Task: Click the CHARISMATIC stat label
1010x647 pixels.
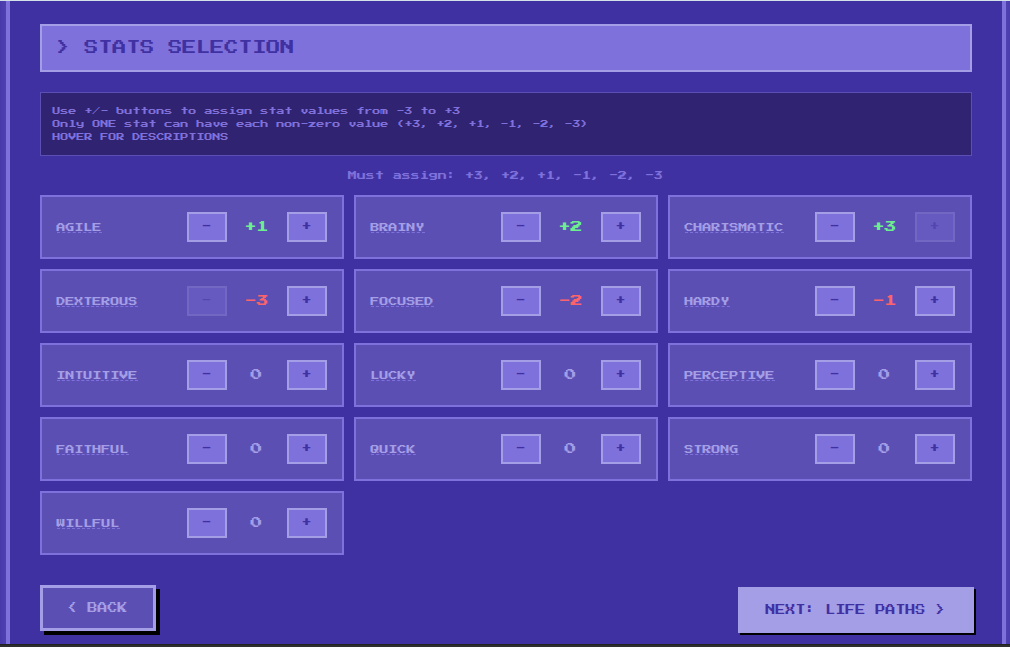Action: [x=733, y=227]
